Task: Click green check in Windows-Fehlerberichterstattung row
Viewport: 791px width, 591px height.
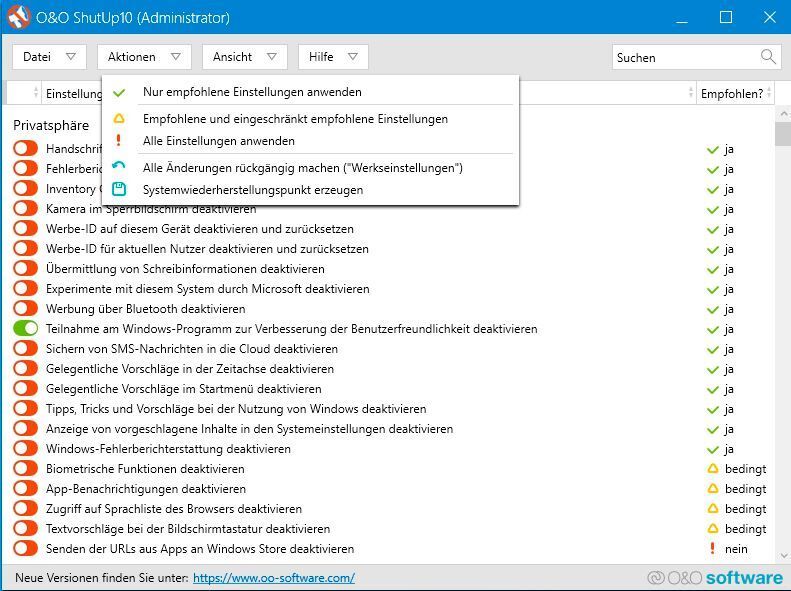Action: coord(712,450)
